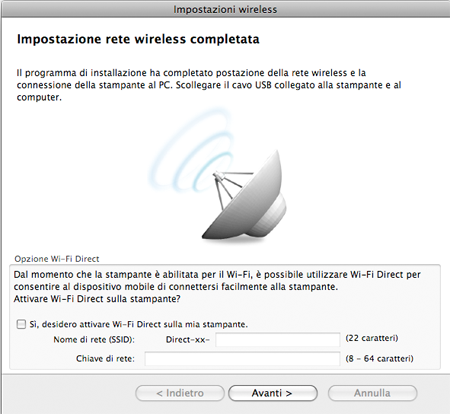The image size is (450, 414).
Task: Click the blue wireless signal waves graphic
Action: 192,149
